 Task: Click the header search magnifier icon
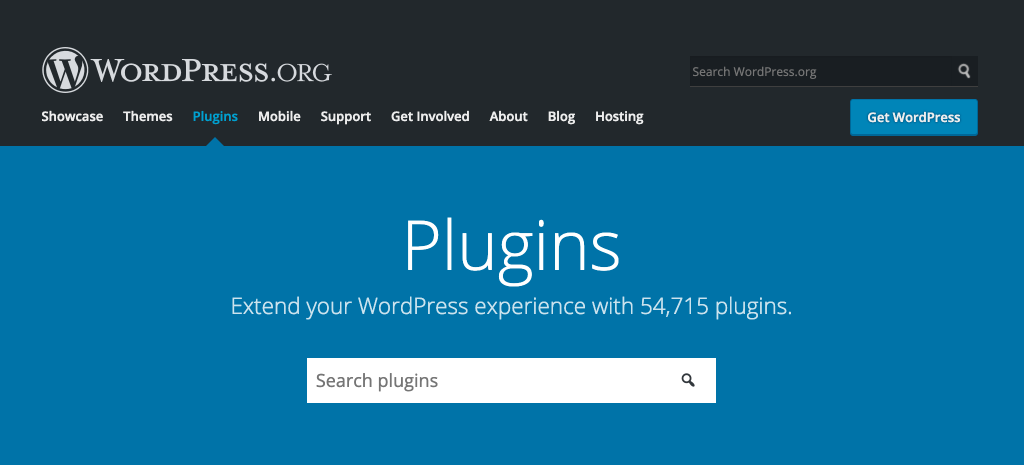964,71
